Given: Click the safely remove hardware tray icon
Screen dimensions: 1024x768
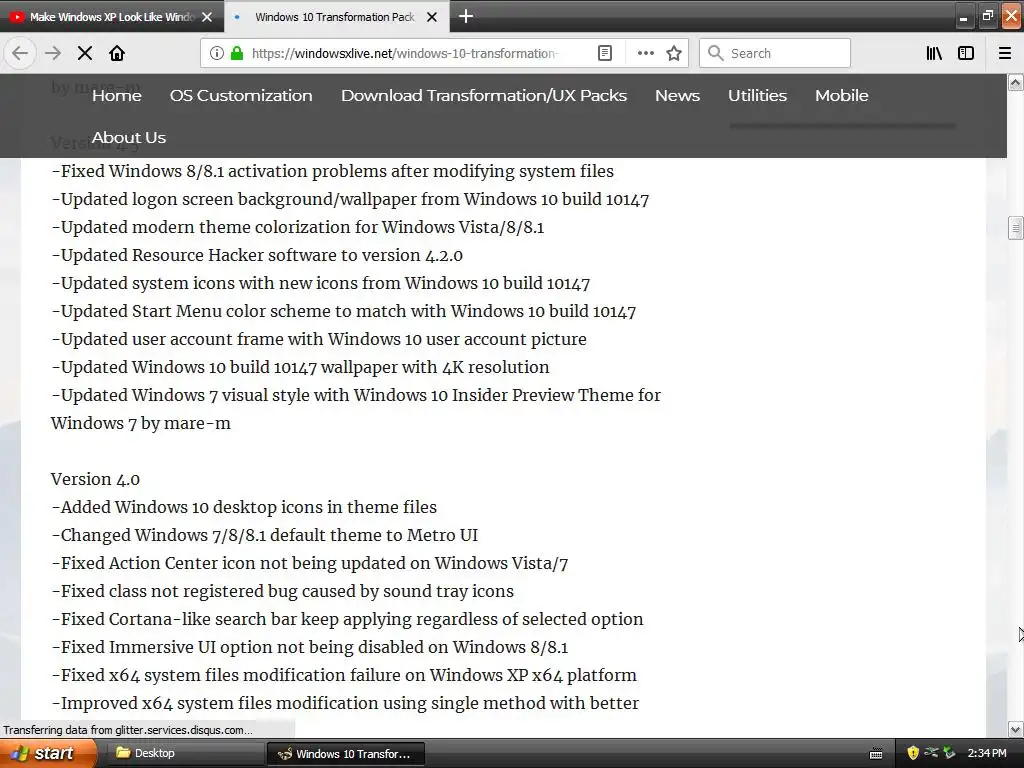Looking at the screenshot, I should [949, 753].
